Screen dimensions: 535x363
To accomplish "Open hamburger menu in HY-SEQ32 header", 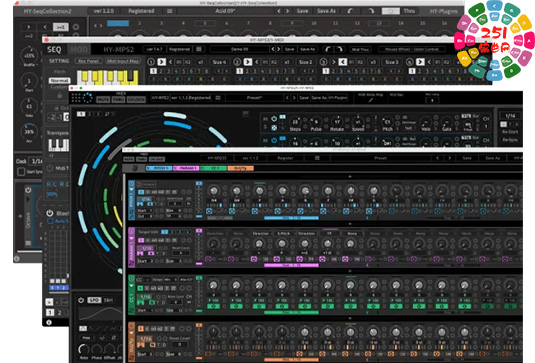I will click(317, 158).
